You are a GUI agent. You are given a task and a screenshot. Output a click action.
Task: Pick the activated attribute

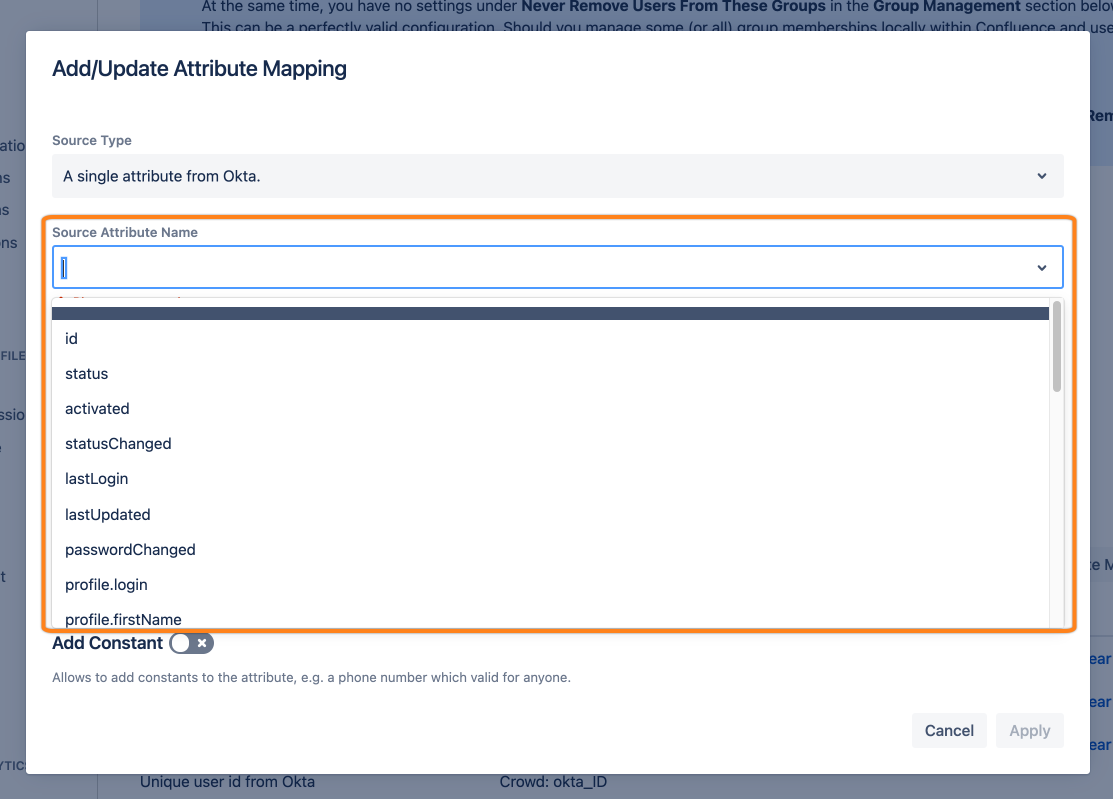(x=97, y=409)
